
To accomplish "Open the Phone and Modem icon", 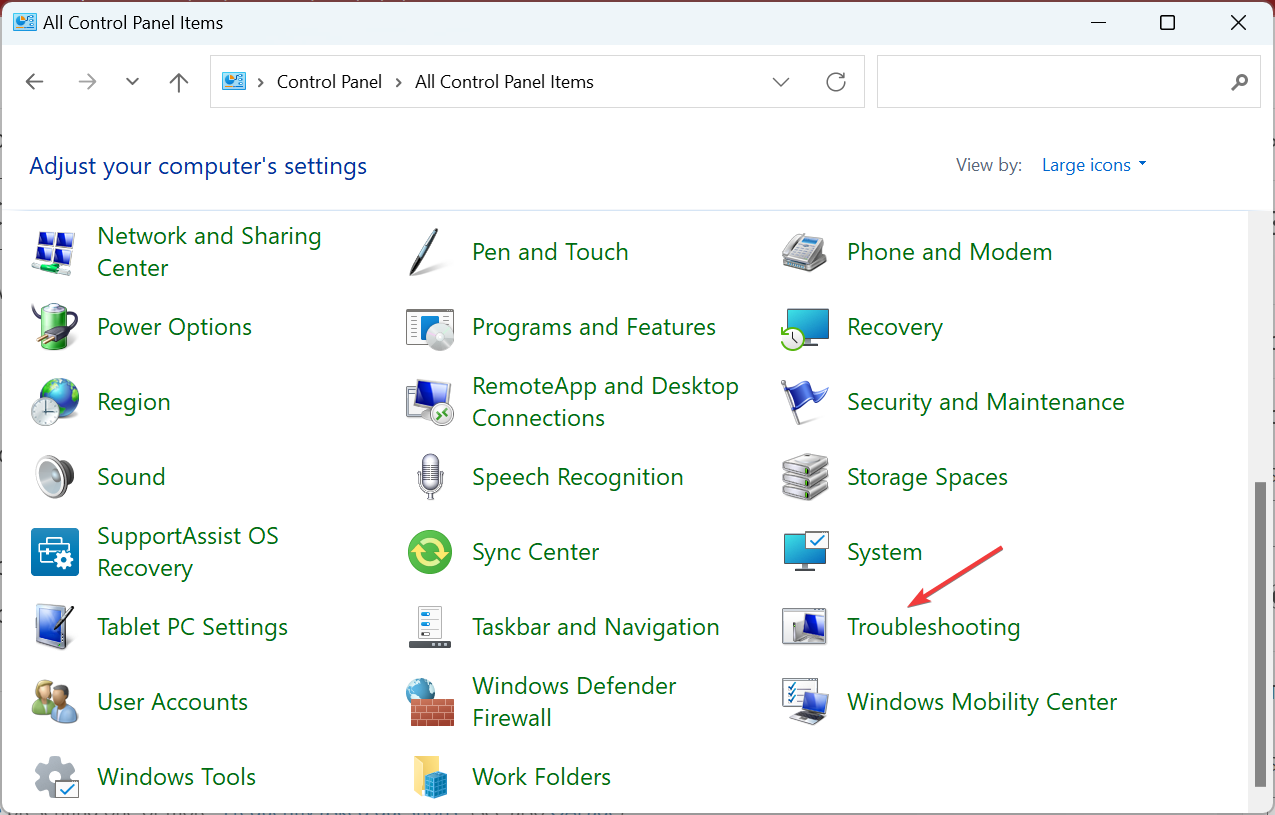I will click(x=805, y=252).
